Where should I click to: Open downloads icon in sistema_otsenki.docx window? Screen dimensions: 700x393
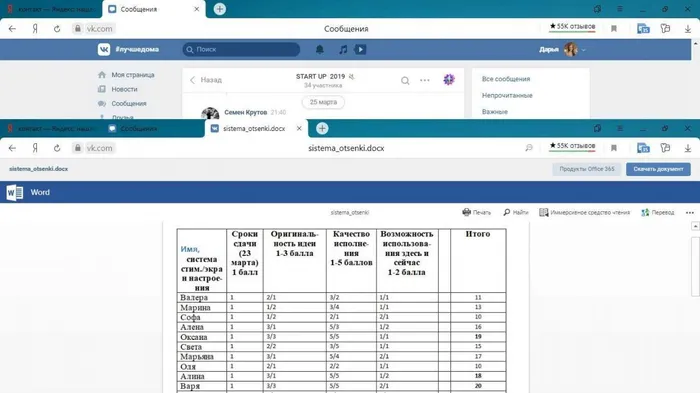688,148
